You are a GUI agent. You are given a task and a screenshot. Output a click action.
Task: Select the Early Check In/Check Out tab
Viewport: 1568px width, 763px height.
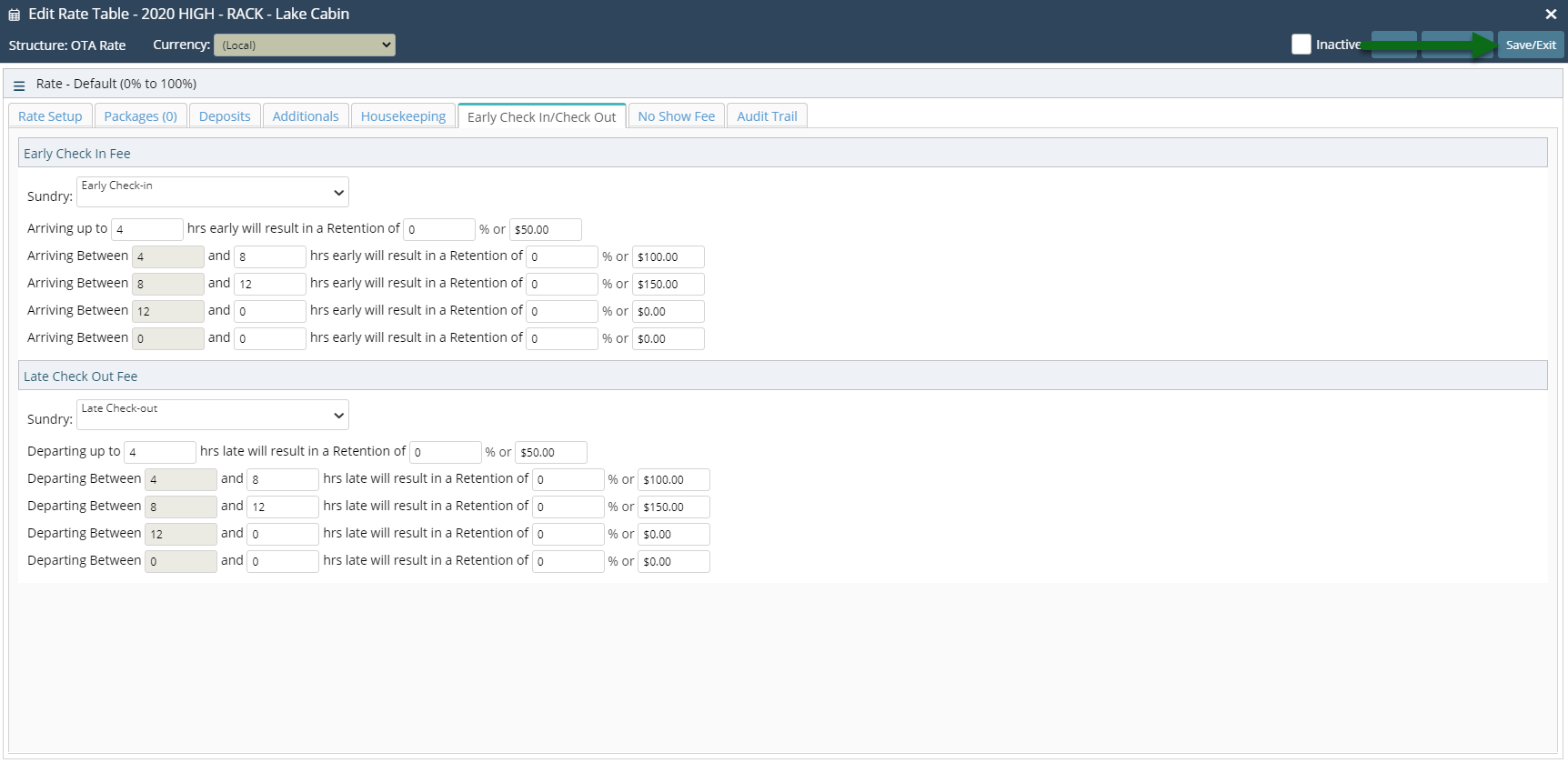[542, 116]
